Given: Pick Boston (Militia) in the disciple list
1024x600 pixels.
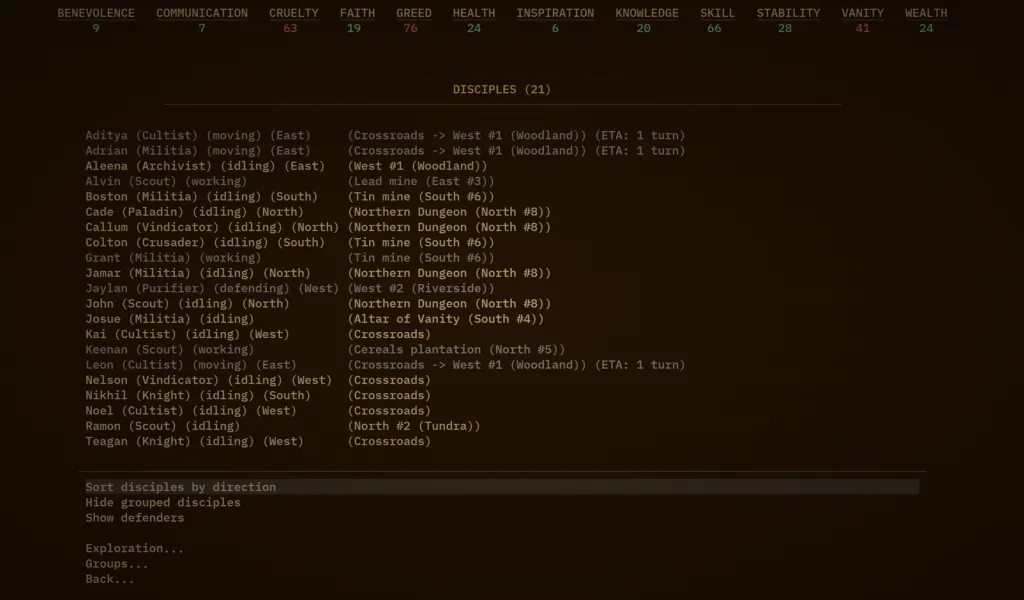Looking at the screenshot, I should (290, 197).
